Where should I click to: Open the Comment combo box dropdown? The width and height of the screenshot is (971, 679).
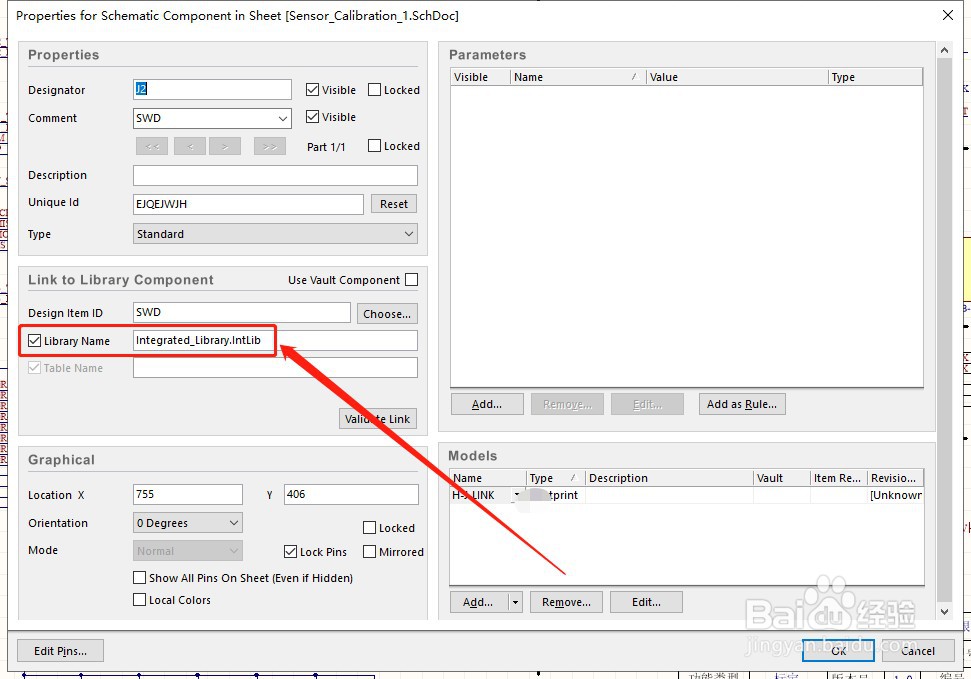coord(282,118)
